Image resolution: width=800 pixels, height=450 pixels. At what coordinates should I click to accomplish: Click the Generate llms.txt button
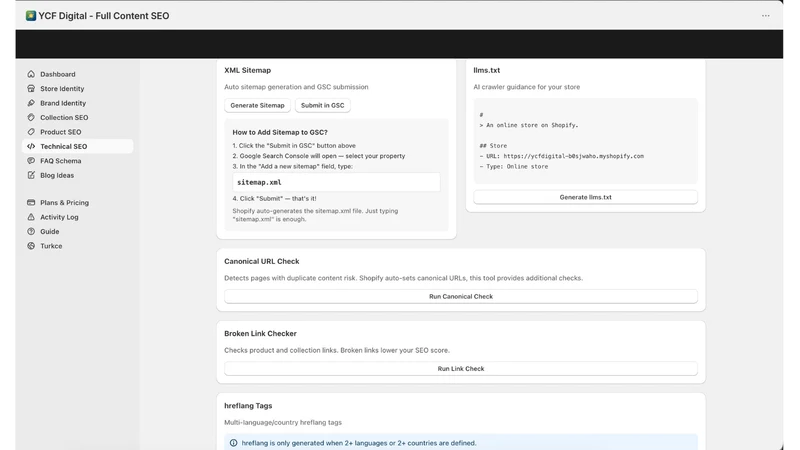[585, 197]
